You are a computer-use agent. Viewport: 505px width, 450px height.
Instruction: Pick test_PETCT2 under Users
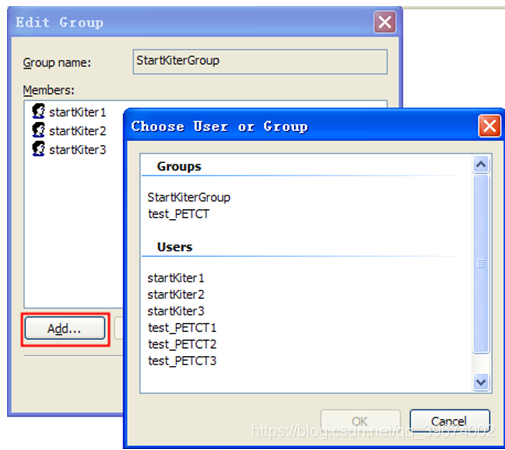(x=182, y=344)
